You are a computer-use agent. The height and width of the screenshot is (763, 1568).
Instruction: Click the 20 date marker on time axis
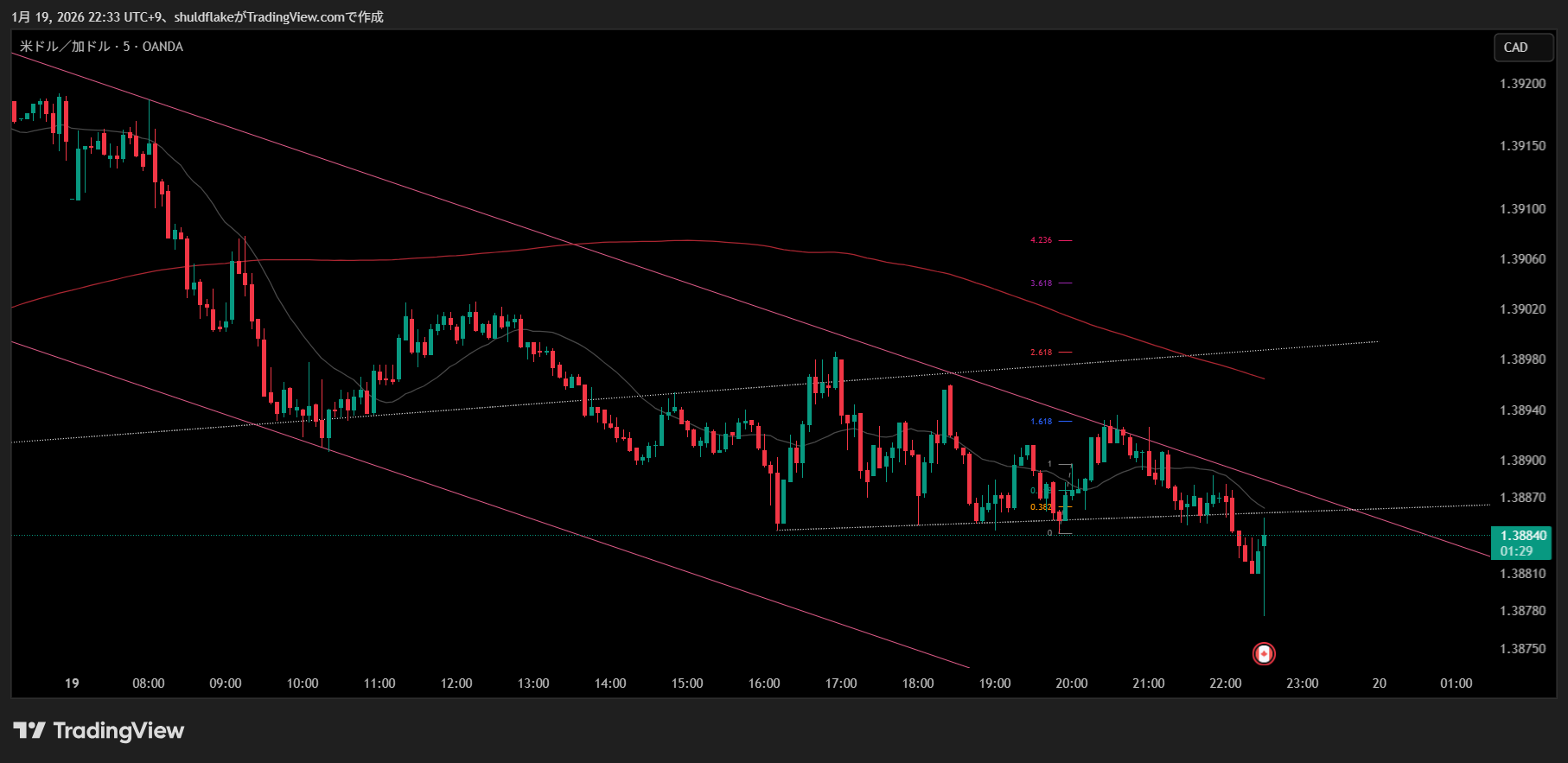(x=1379, y=684)
